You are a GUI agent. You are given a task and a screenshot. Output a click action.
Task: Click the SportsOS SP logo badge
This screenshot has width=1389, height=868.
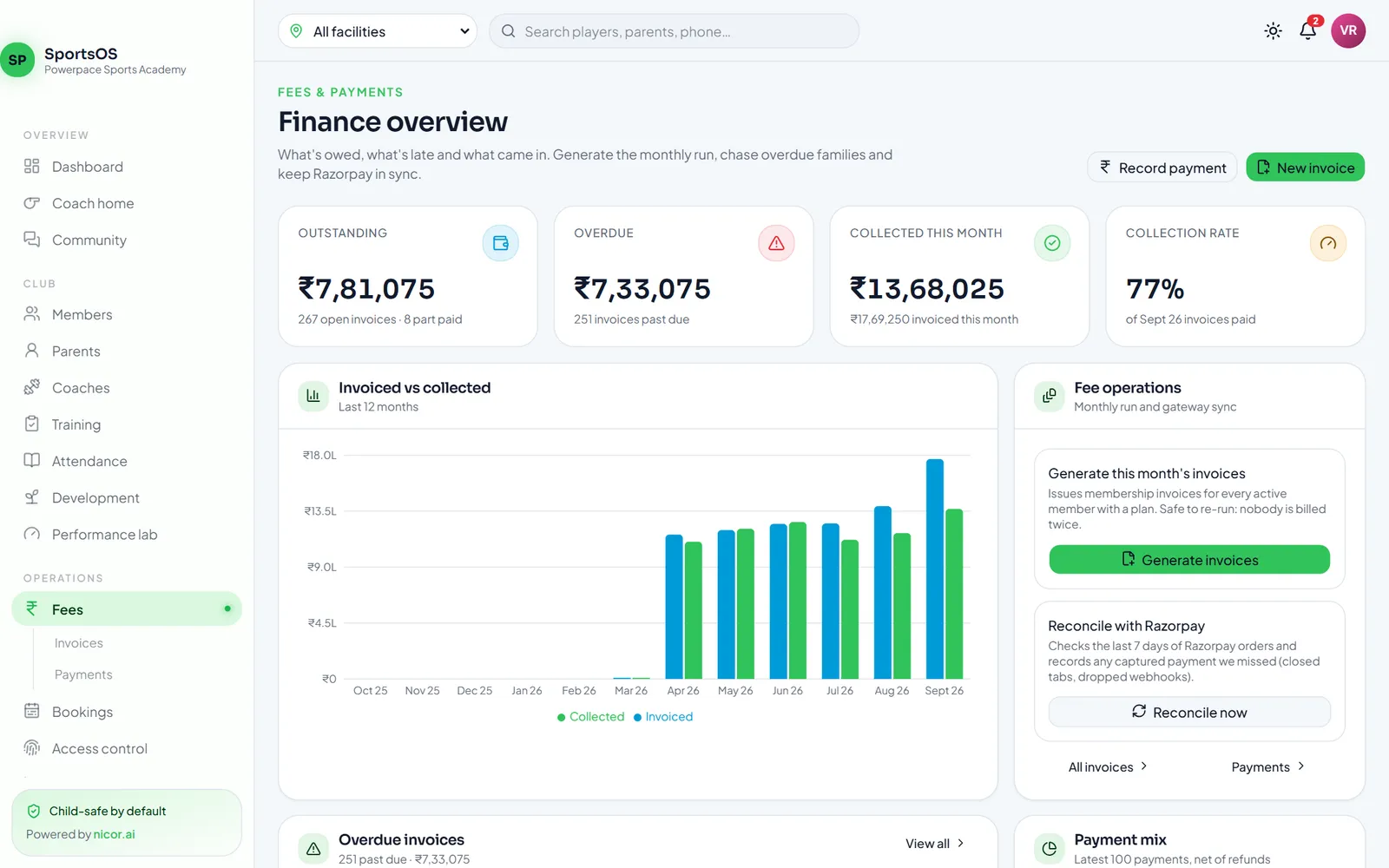(x=17, y=60)
